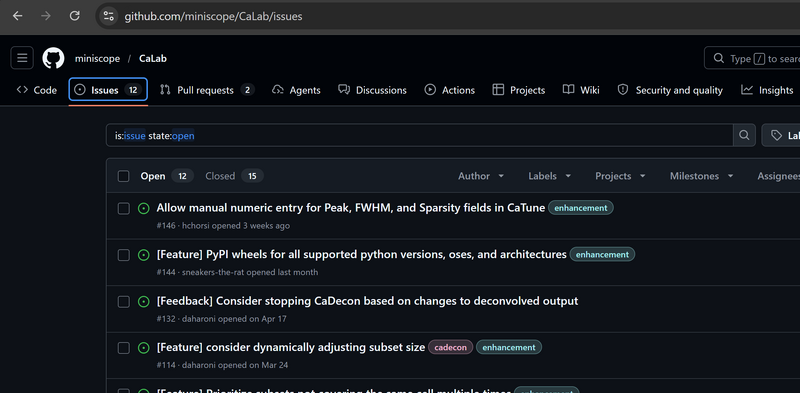Open the Pull requests tab
Viewport: 800px width, 393px height.
(x=207, y=90)
